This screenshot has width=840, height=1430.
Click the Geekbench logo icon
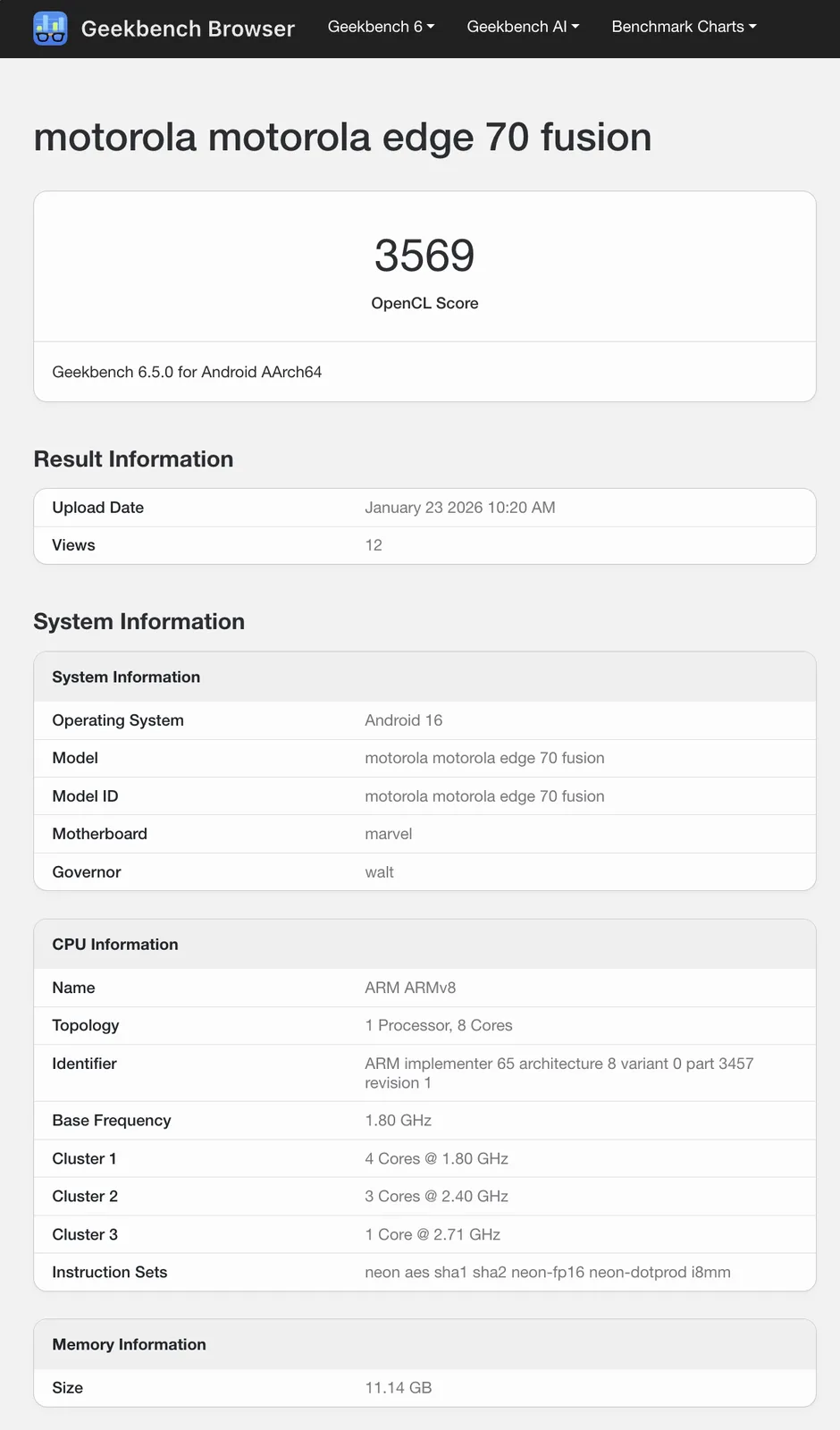(50, 28)
